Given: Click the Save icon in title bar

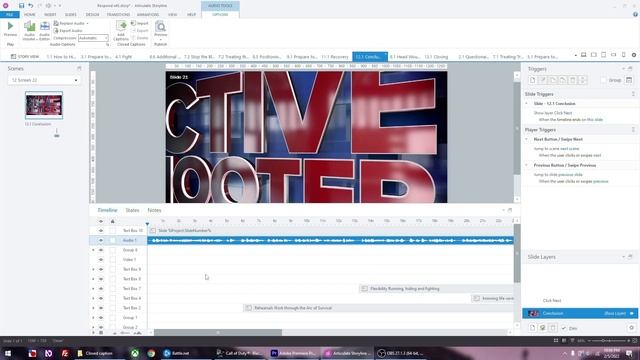Looking at the screenshot, I should point(21,6).
